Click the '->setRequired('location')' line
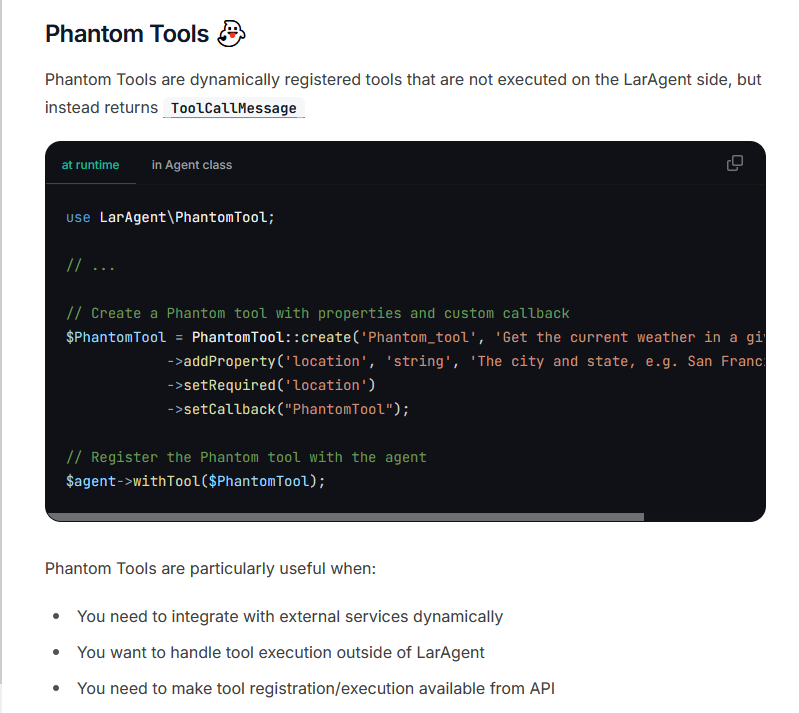The height and width of the screenshot is (713, 799). click(271, 385)
